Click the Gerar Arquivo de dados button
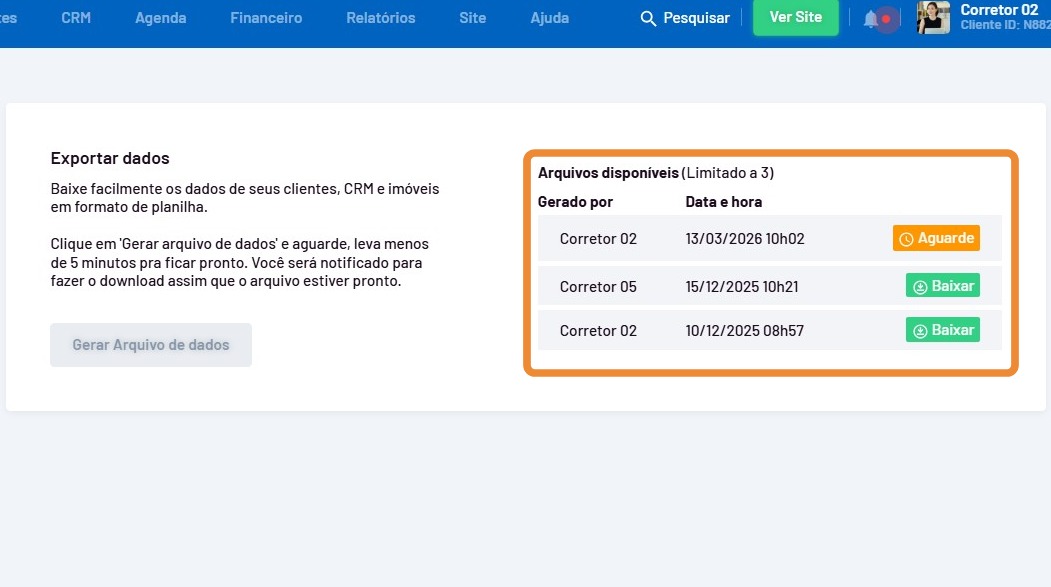This screenshot has width=1051, height=587. [x=151, y=345]
